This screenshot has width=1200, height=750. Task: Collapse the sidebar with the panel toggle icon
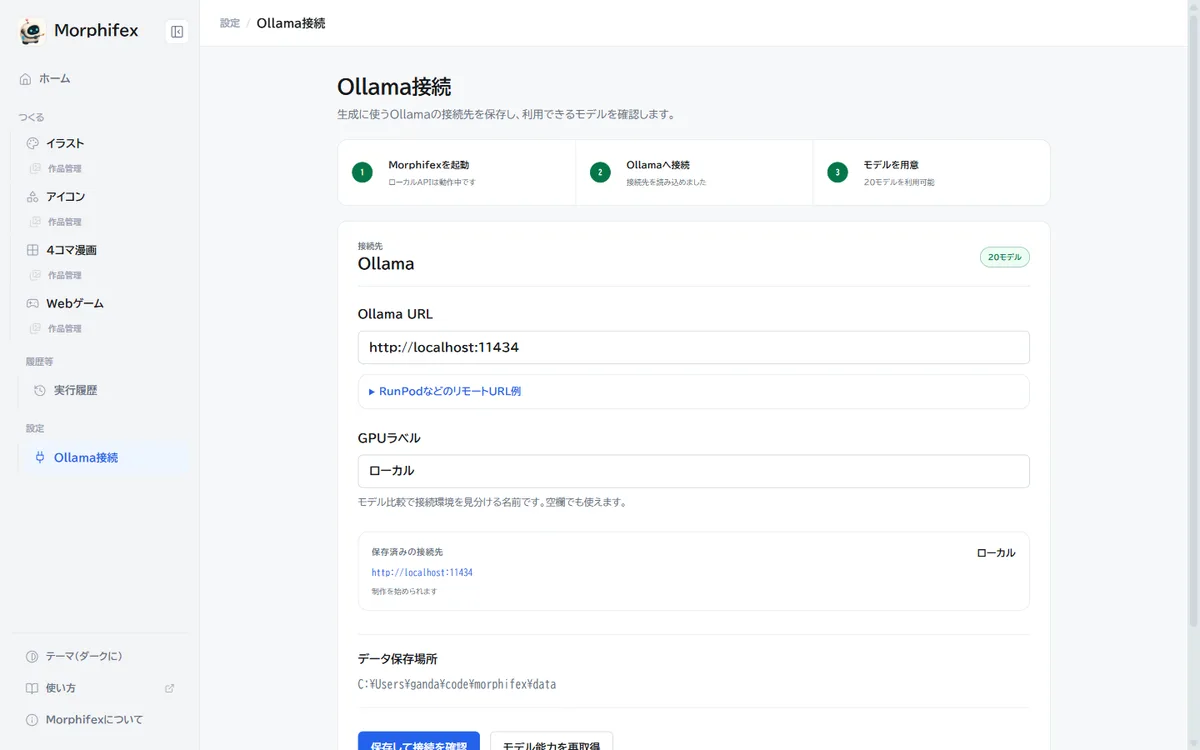pos(177,32)
